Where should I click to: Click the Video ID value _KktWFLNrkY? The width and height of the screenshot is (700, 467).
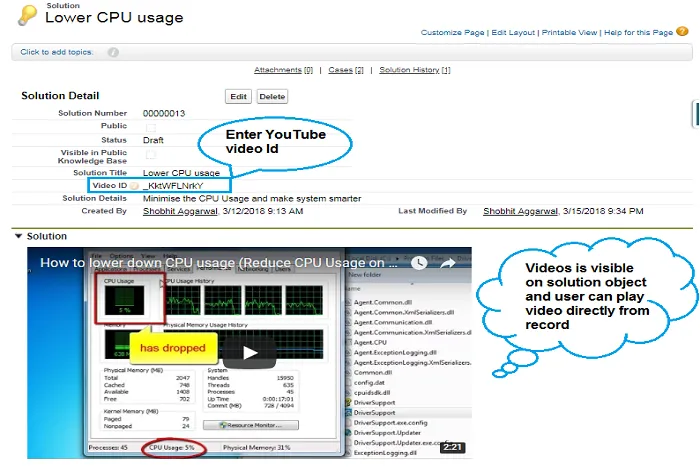pyautogui.click(x=173, y=186)
